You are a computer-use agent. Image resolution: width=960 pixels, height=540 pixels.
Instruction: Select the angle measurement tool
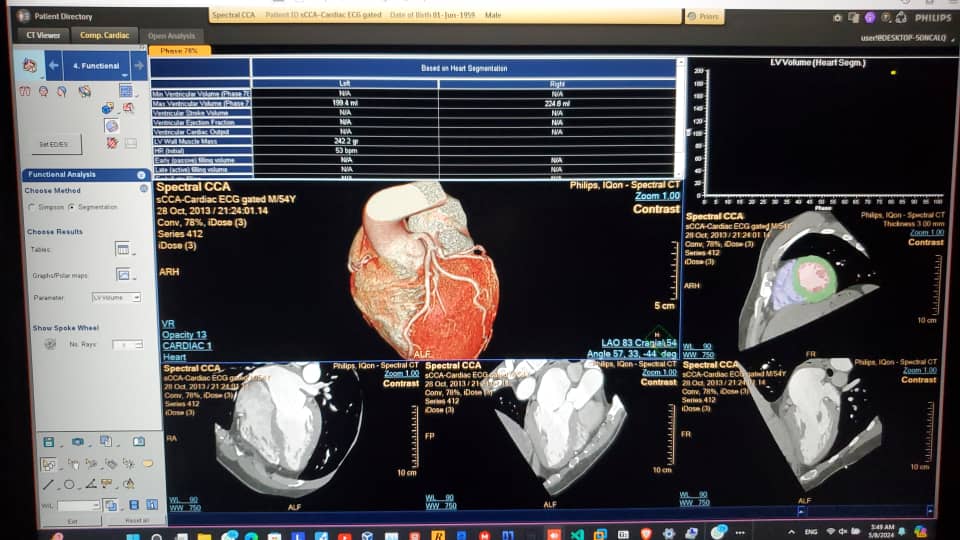click(x=91, y=484)
